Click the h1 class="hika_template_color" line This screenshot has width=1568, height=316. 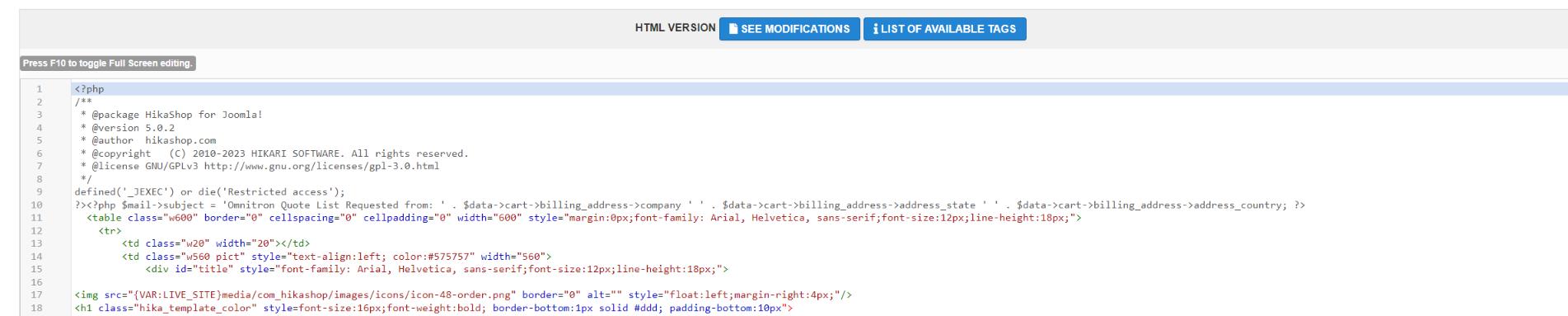click(433, 308)
